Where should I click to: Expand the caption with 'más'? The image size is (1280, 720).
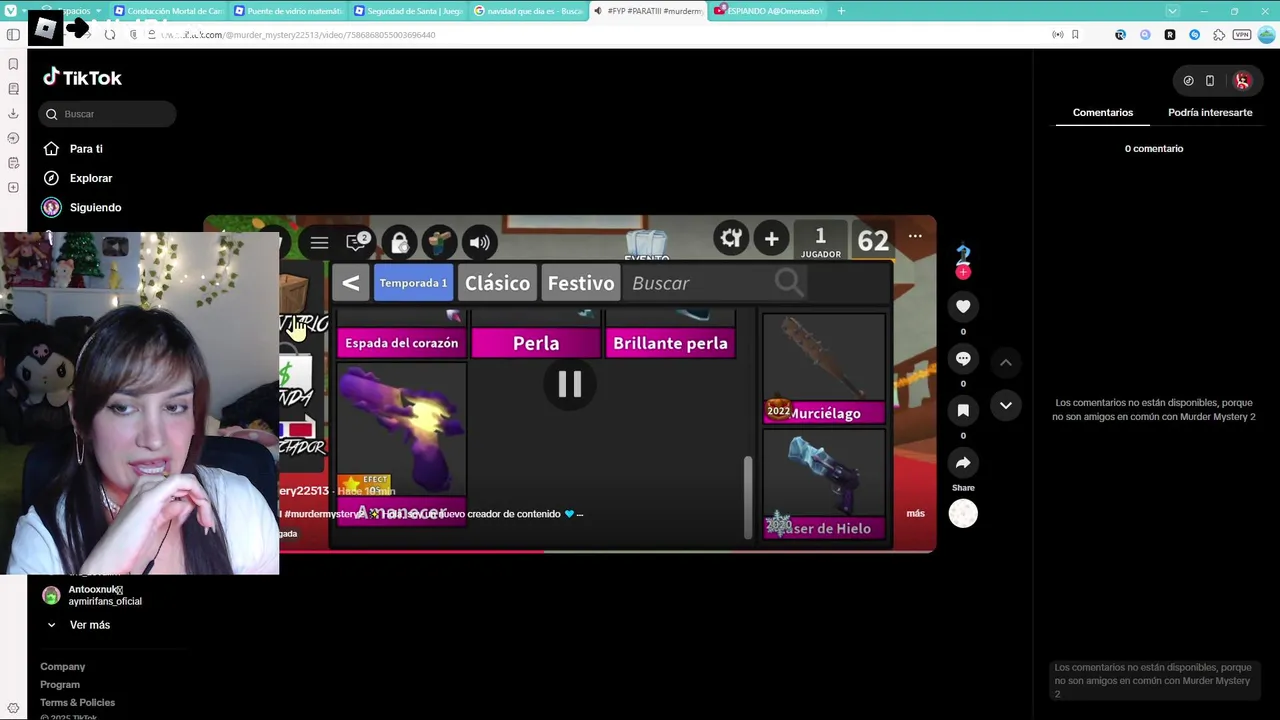pos(915,513)
